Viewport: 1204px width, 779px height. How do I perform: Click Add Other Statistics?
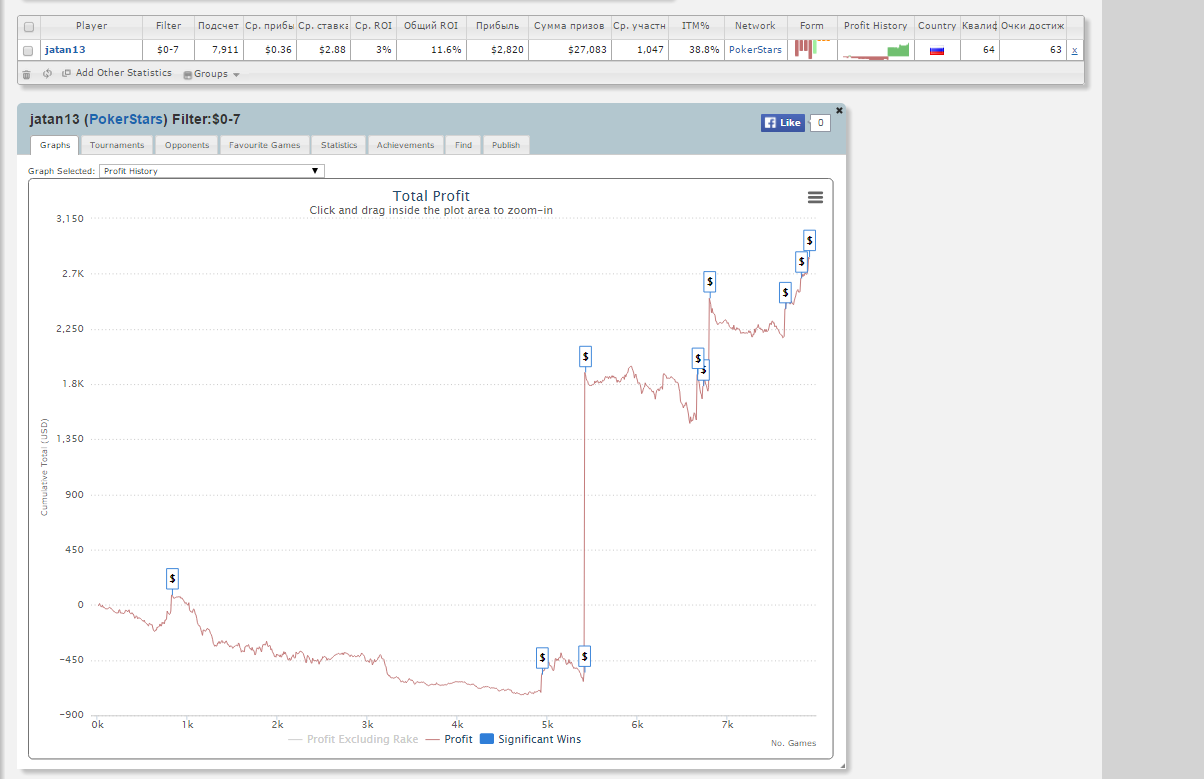pyautogui.click(x=124, y=73)
